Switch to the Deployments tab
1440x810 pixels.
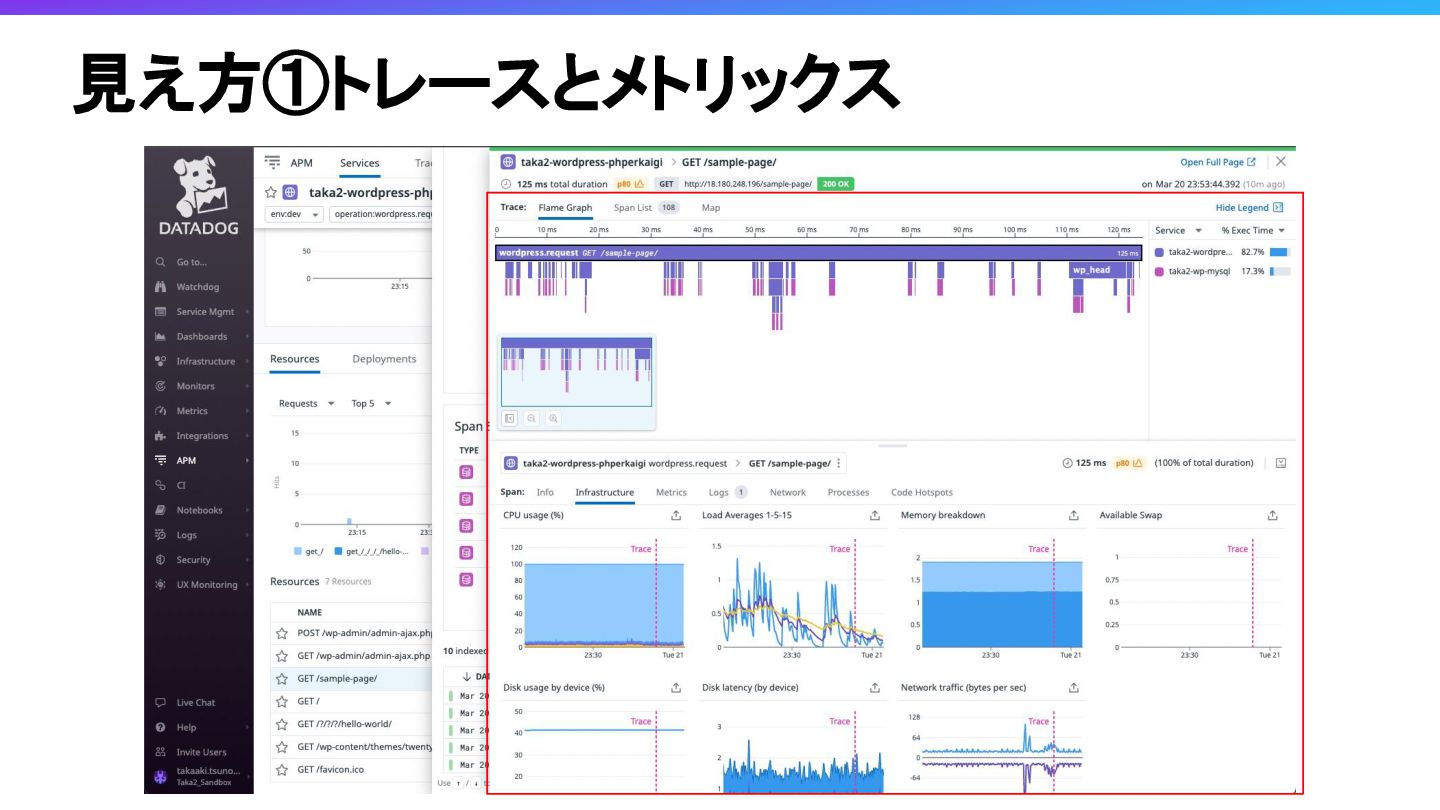click(x=384, y=359)
